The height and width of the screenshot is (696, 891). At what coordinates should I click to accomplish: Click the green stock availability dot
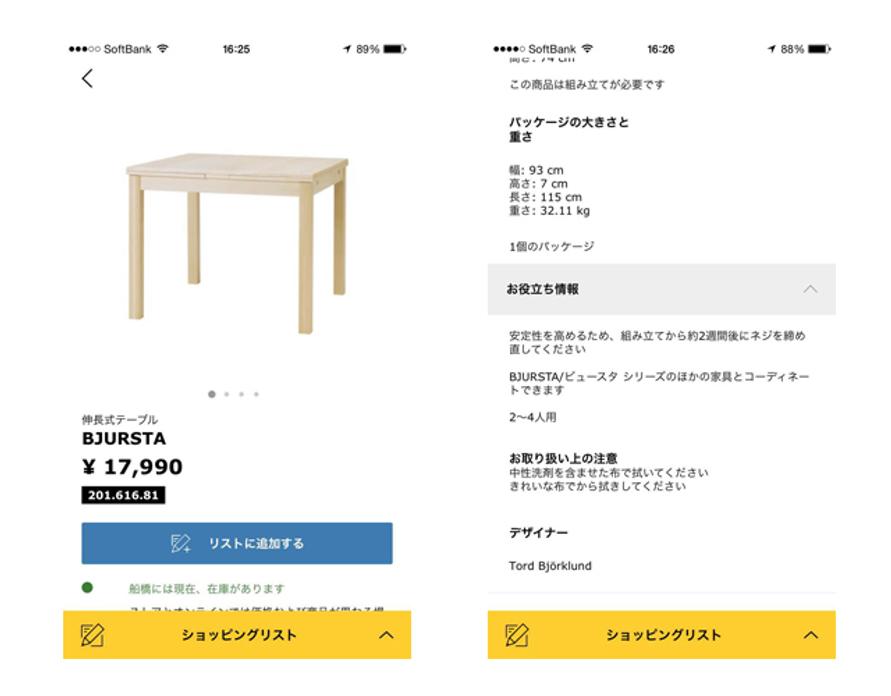point(88,588)
